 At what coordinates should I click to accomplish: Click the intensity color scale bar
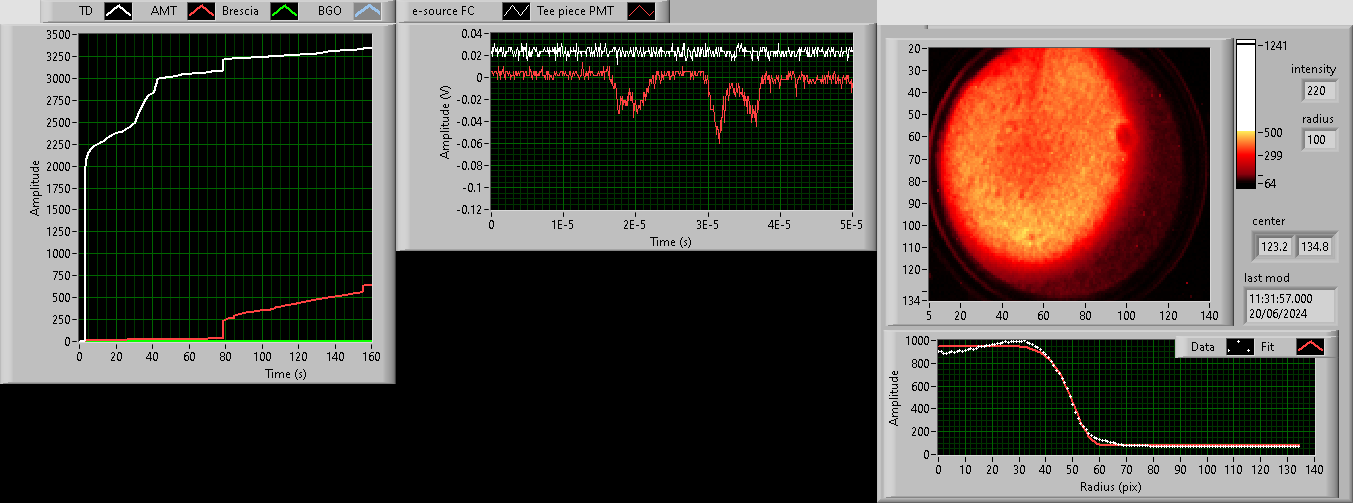pyautogui.click(x=1246, y=114)
